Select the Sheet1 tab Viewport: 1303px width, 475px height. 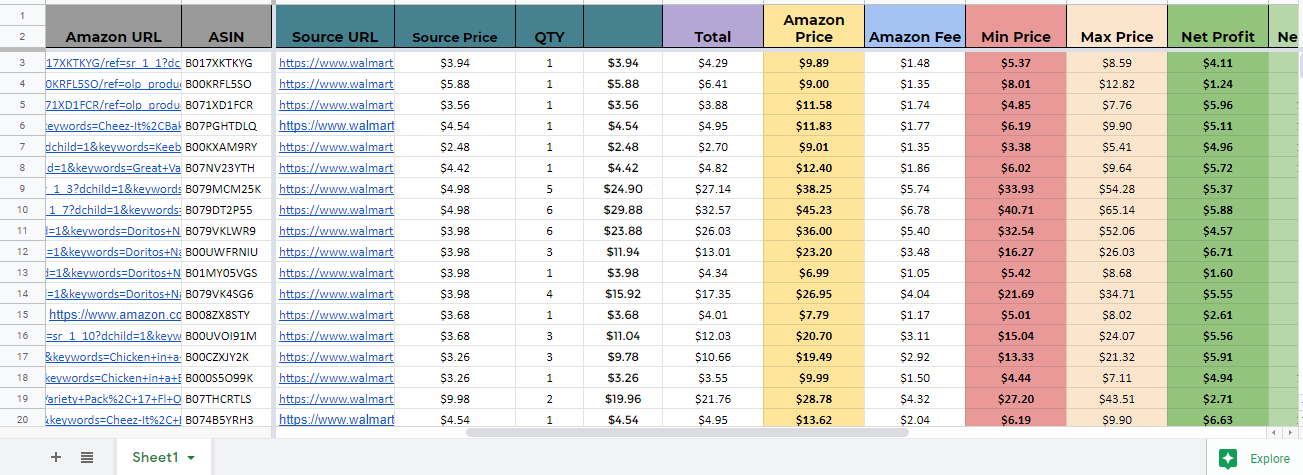(x=155, y=457)
